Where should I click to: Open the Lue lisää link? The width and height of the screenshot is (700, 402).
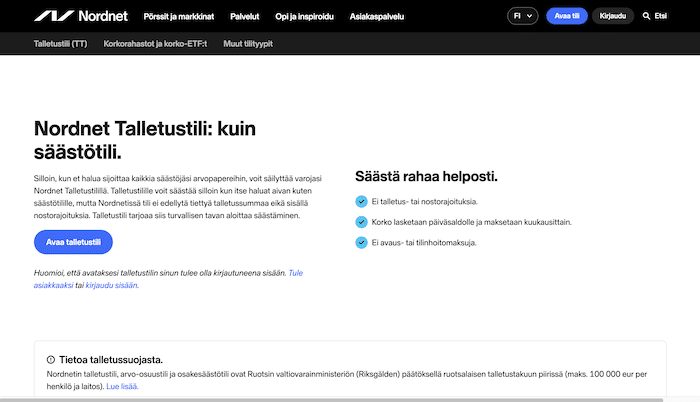pos(122,386)
